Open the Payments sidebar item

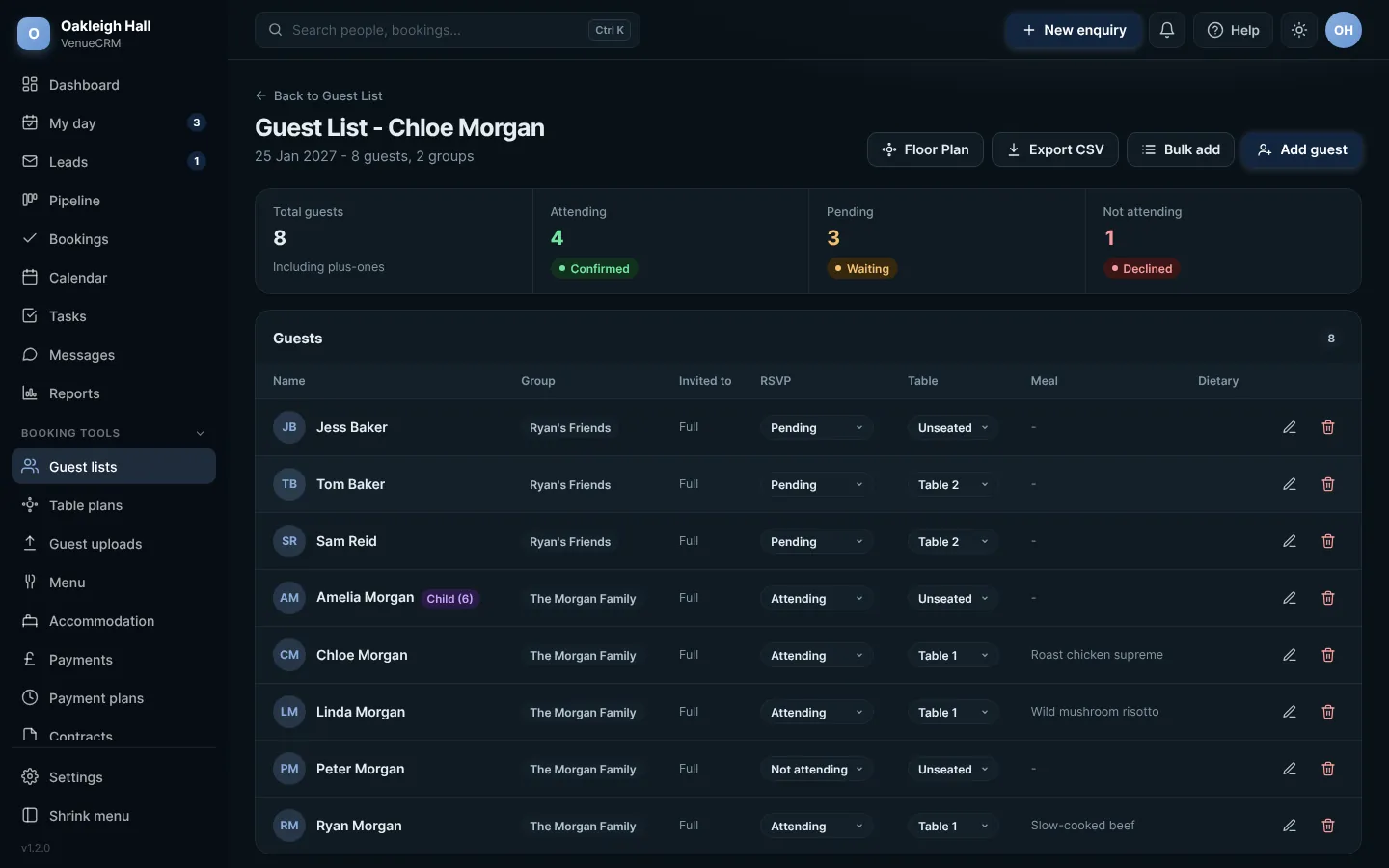(114, 660)
